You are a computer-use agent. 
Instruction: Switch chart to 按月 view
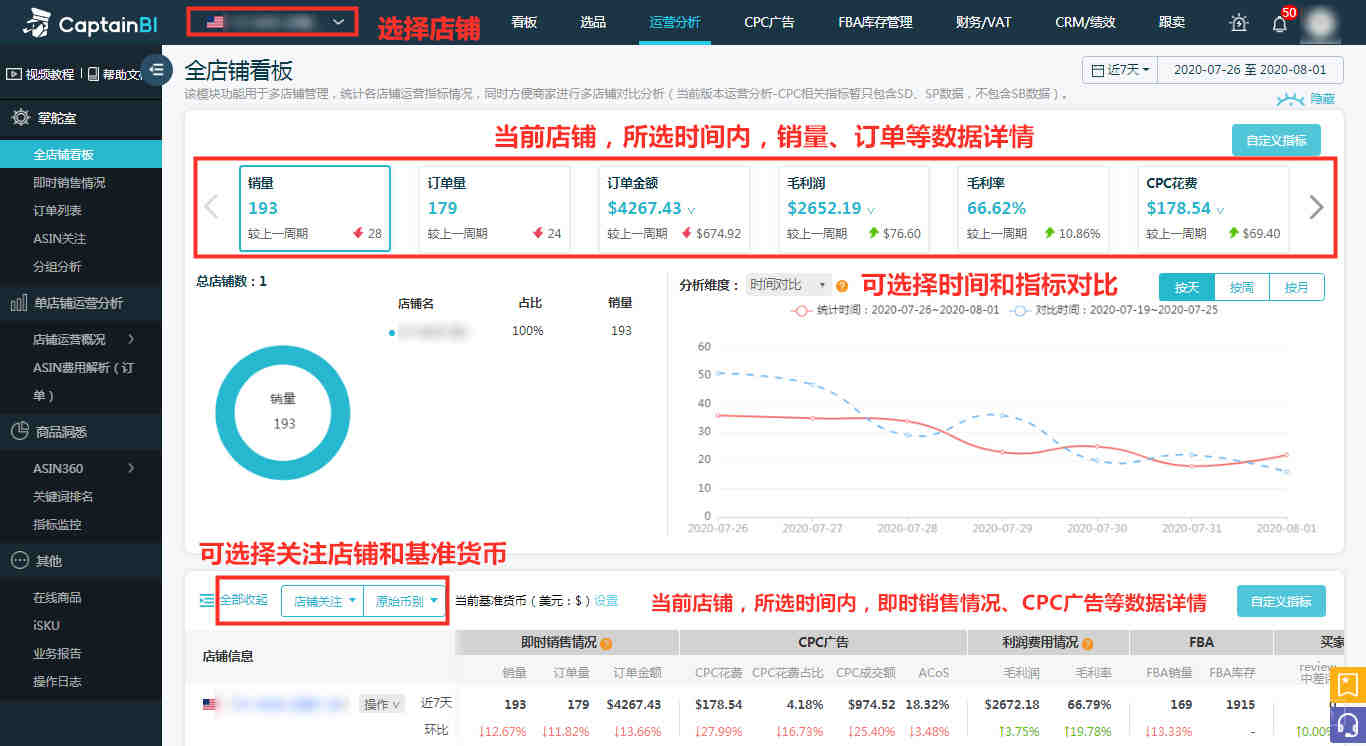click(x=1297, y=287)
